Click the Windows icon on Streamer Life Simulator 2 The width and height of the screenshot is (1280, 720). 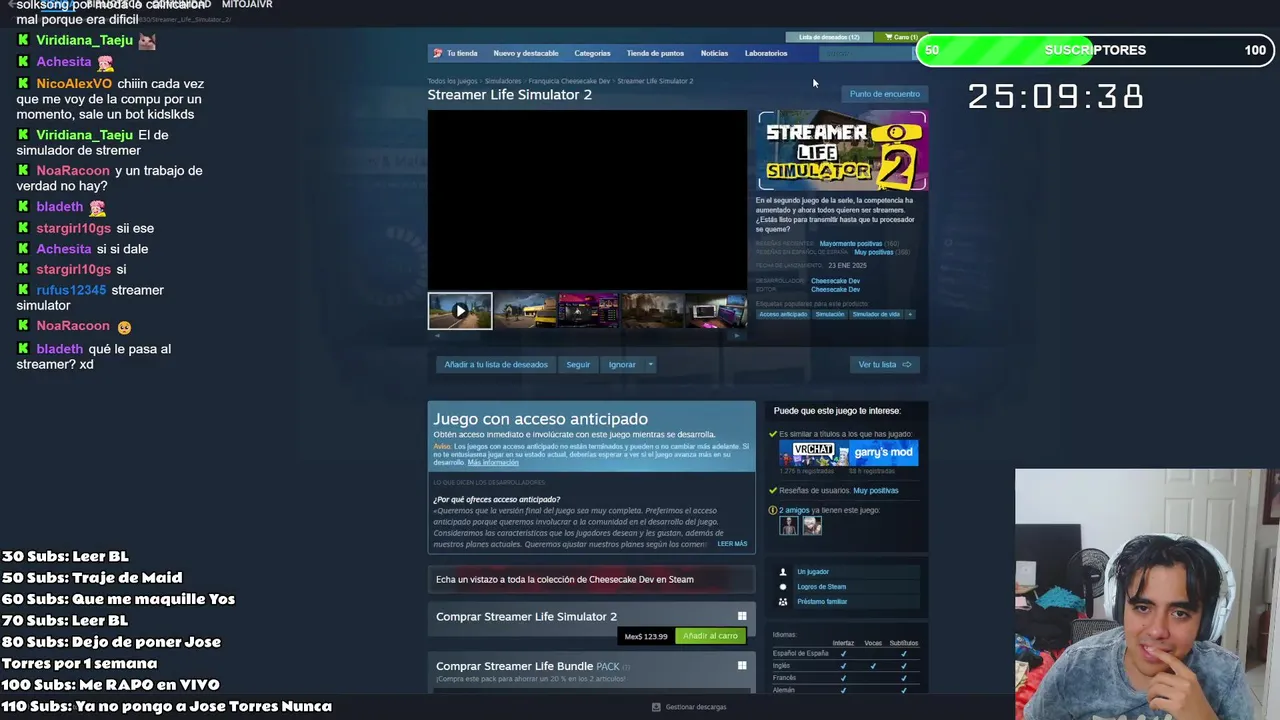(742, 616)
